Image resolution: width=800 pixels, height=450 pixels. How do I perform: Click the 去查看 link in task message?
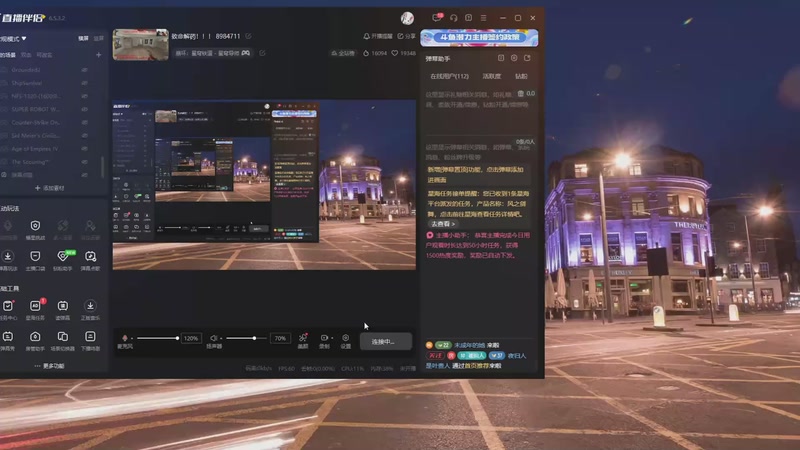pyautogui.click(x=442, y=224)
